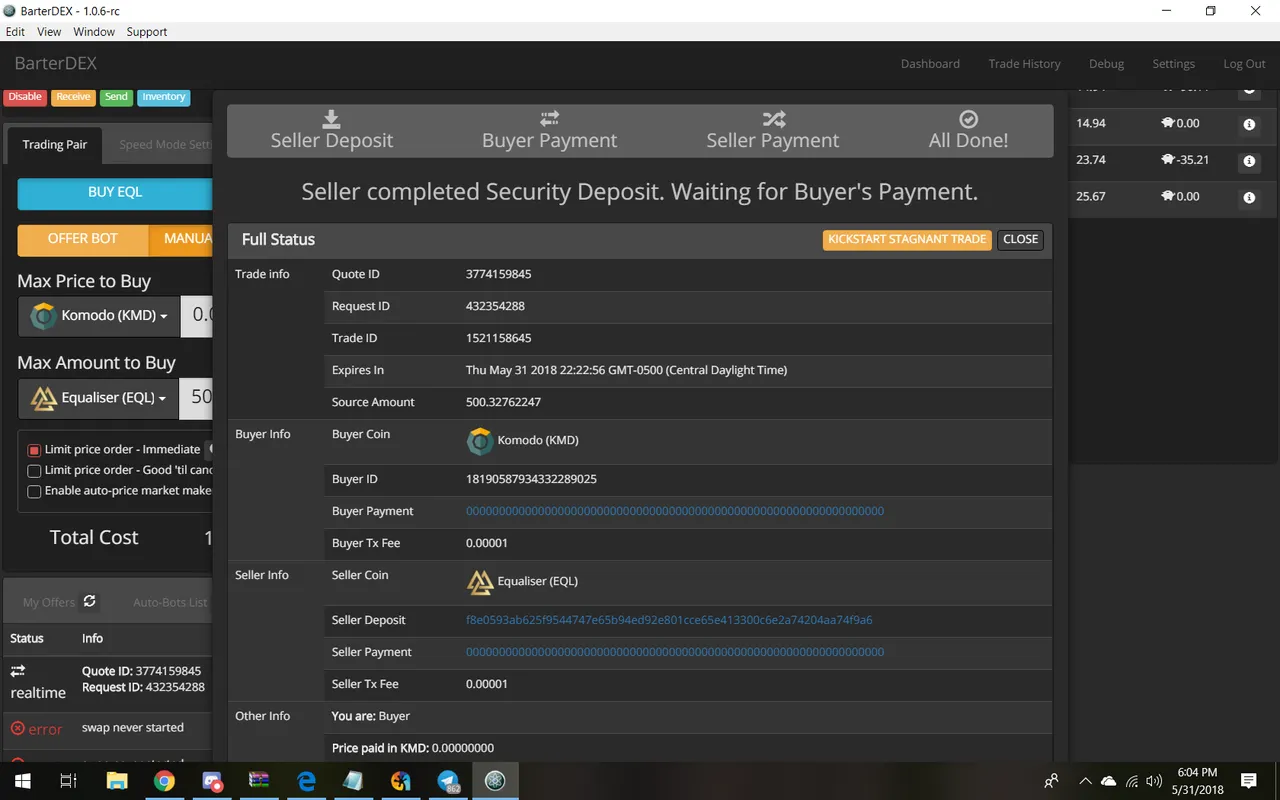
Task: Open the Seller Payment zero hash link
Action: (x=675, y=652)
